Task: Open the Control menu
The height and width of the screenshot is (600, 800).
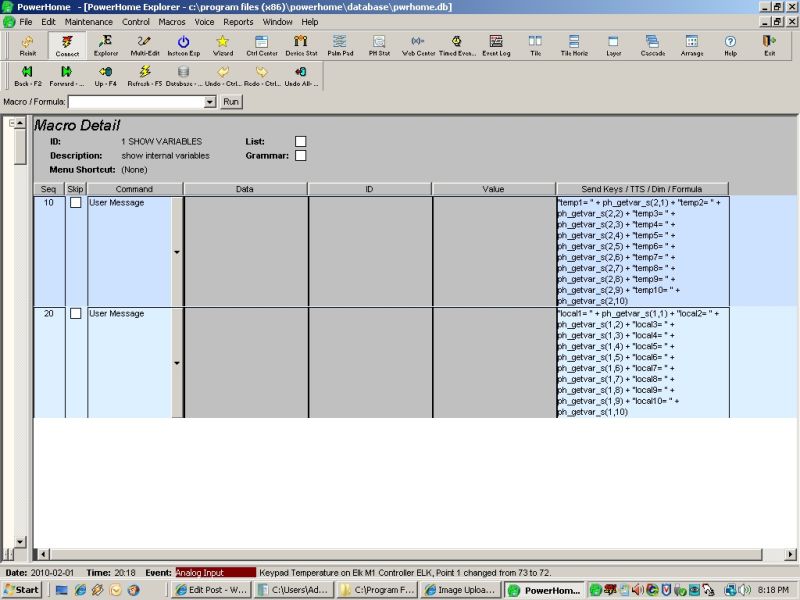Action: [136, 22]
